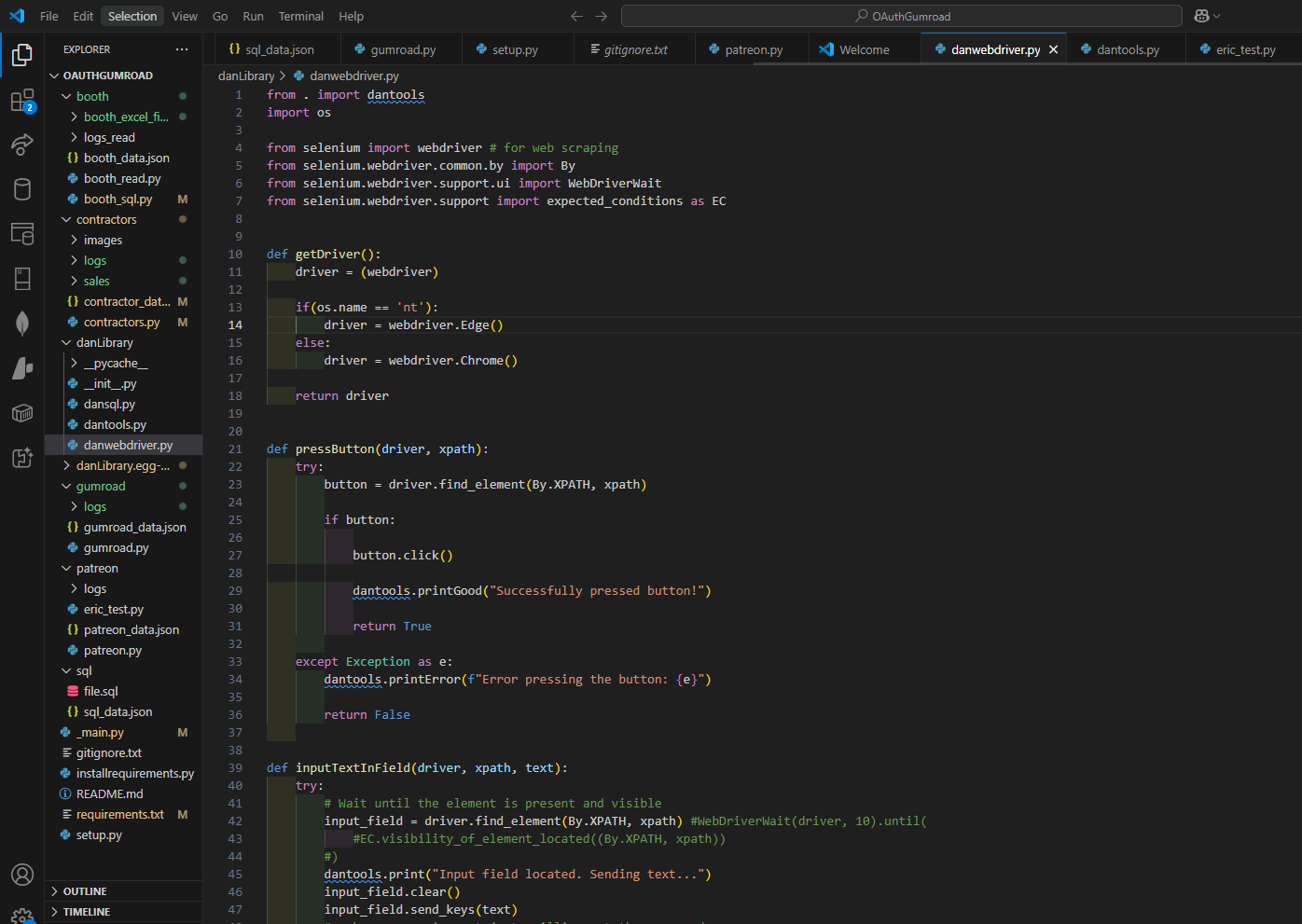Open the sparkle puzzle icon view
Viewport: 1302px width, 924px height.
click(22, 457)
